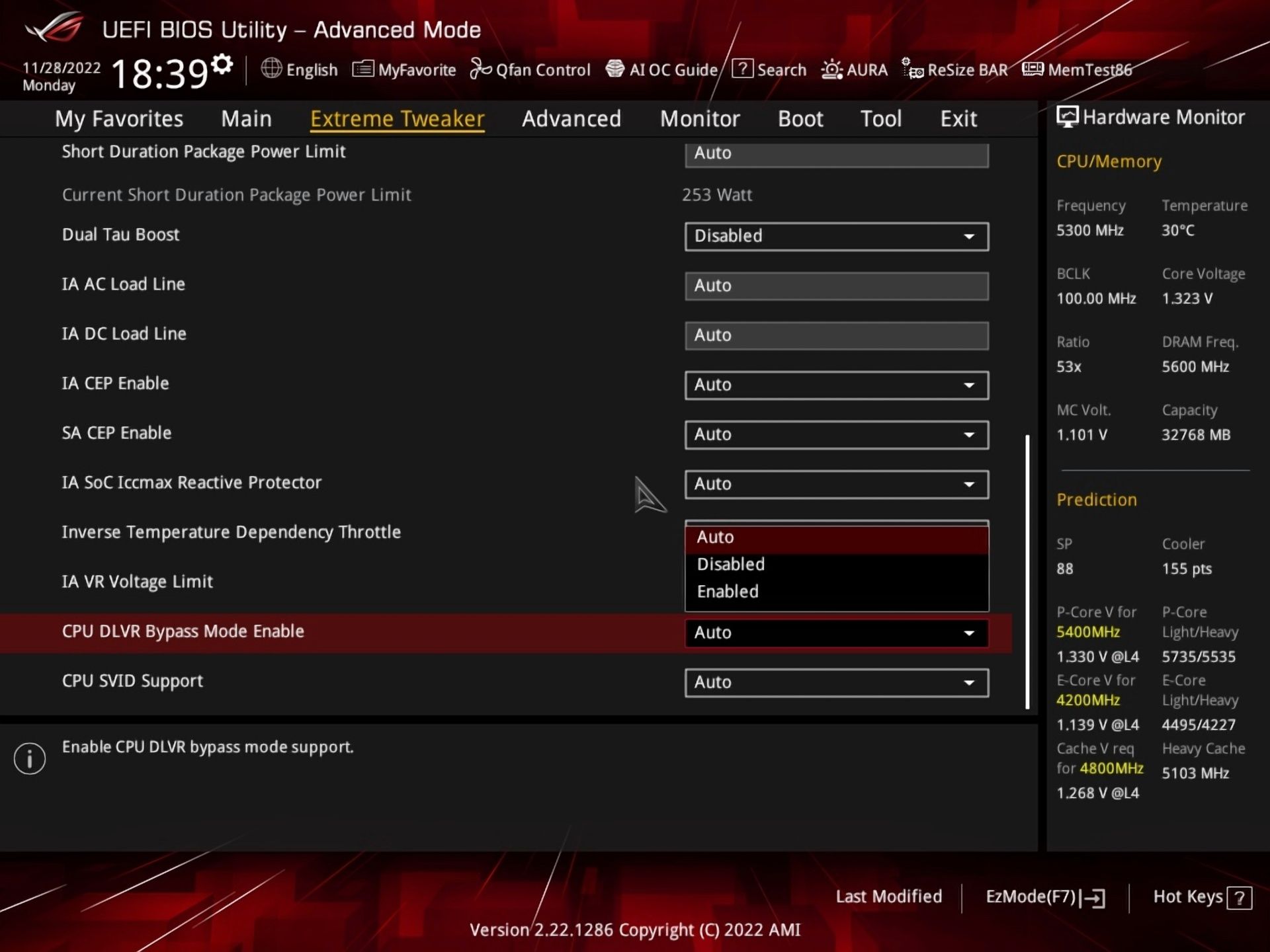The height and width of the screenshot is (952, 1270).
Task: Open CPU SVID Support dropdown
Action: pyautogui.click(x=837, y=682)
